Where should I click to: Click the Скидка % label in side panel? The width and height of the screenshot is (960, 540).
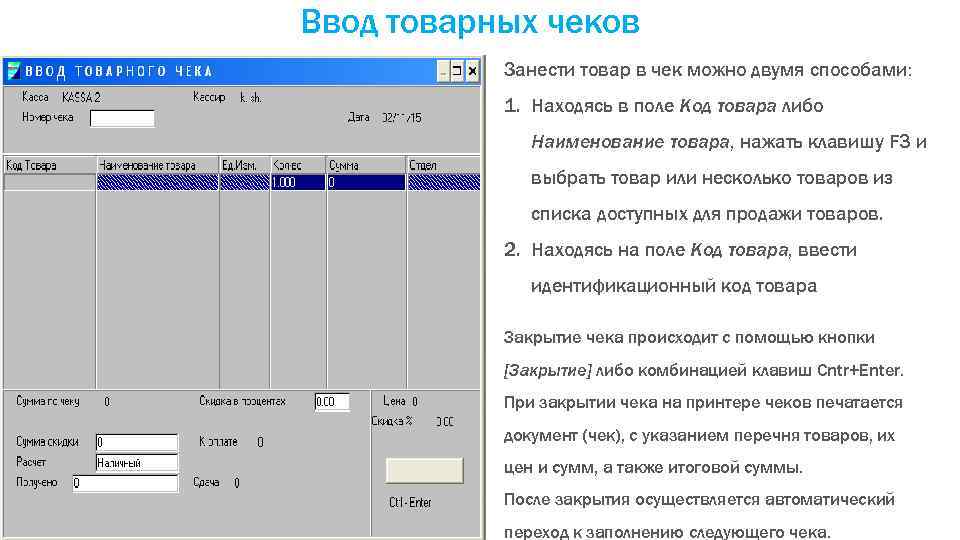tap(392, 421)
